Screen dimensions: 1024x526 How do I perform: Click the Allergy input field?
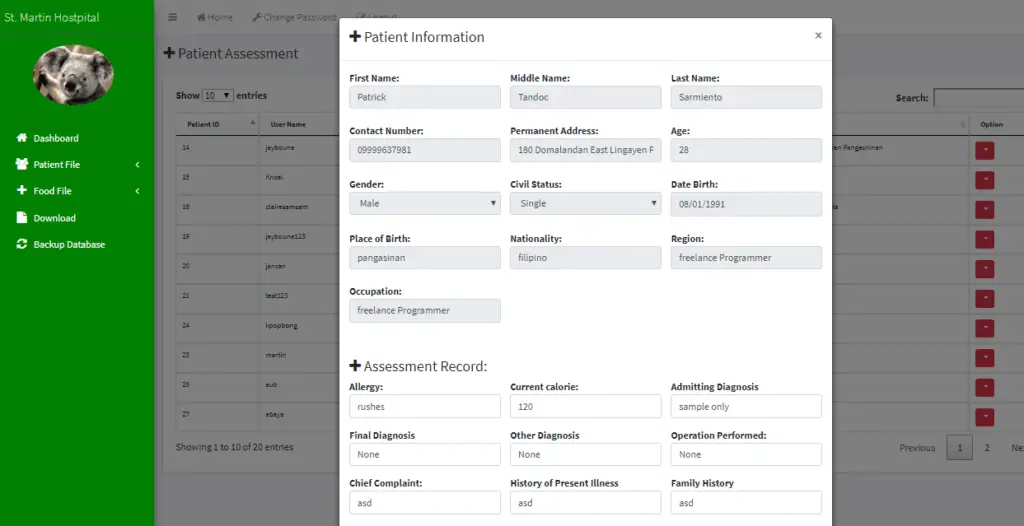(x=425, y=406)
